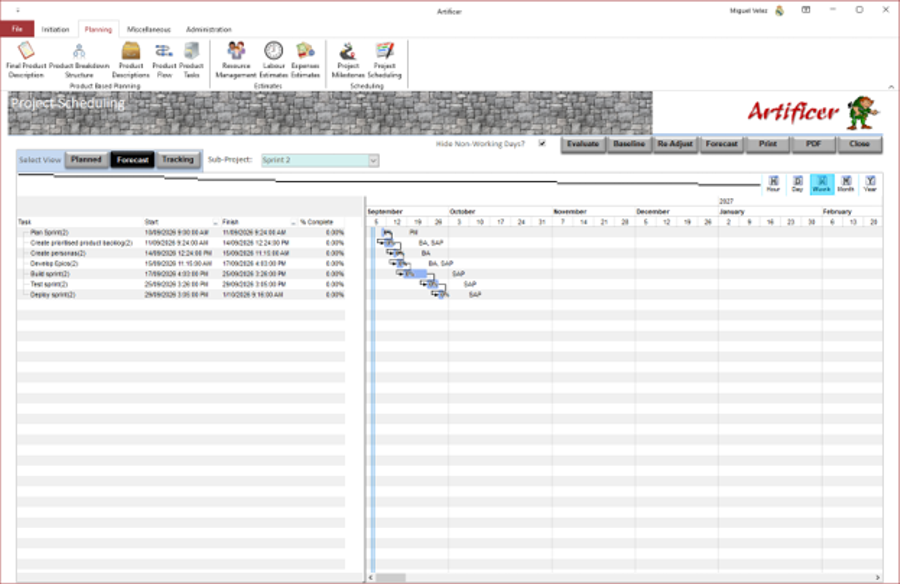The height and width of the screenshot is (584, 900).
Task: Select the Test sprint(2) task row
Action: [181, 284]
